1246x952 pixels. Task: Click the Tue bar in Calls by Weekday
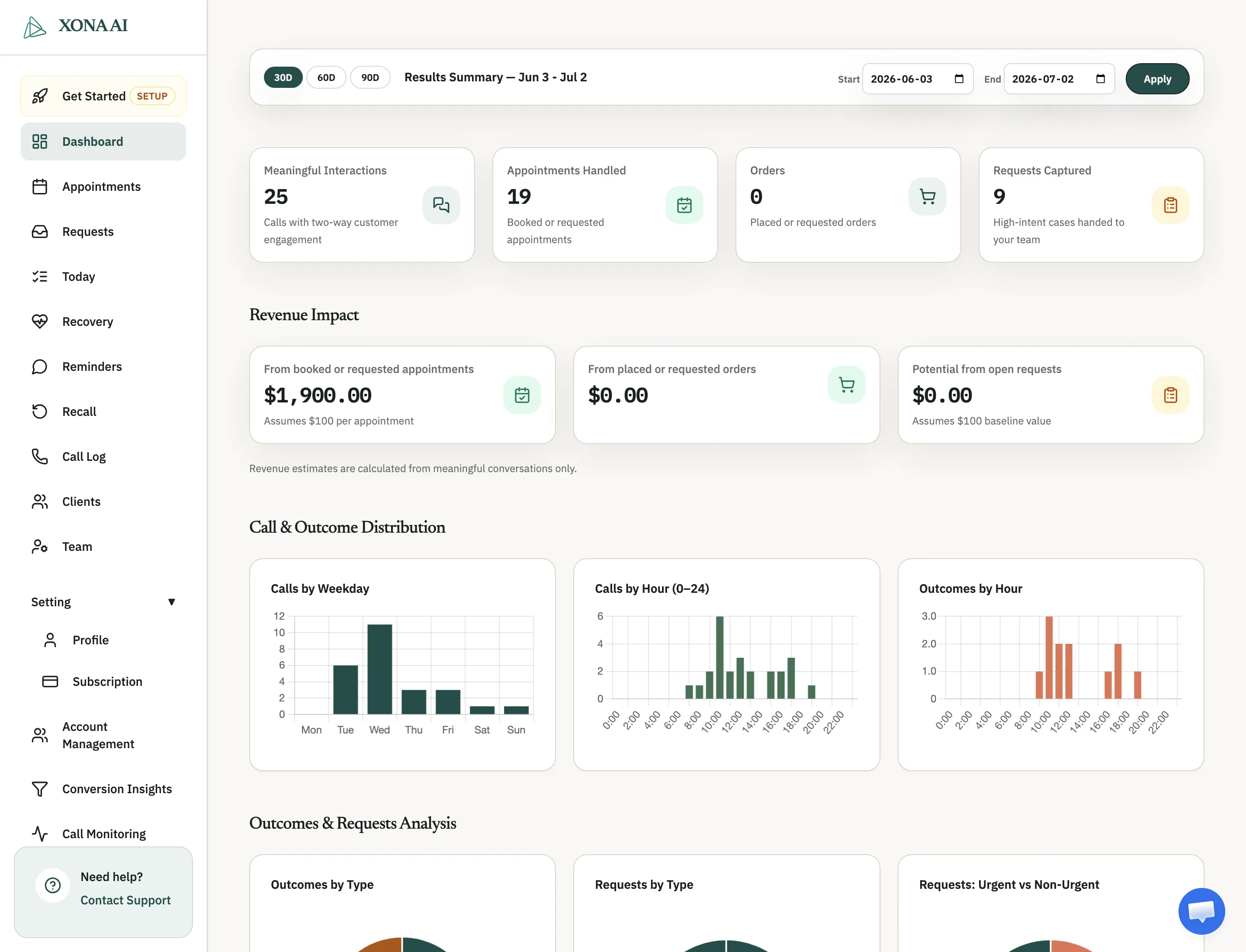(x=345, y=690)
